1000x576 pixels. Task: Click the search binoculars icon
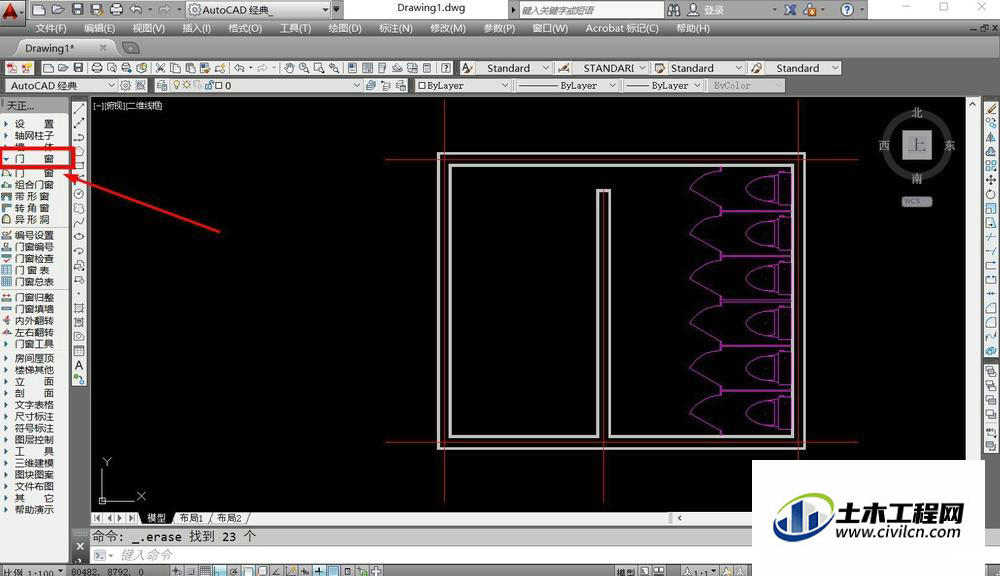(673, 10)
